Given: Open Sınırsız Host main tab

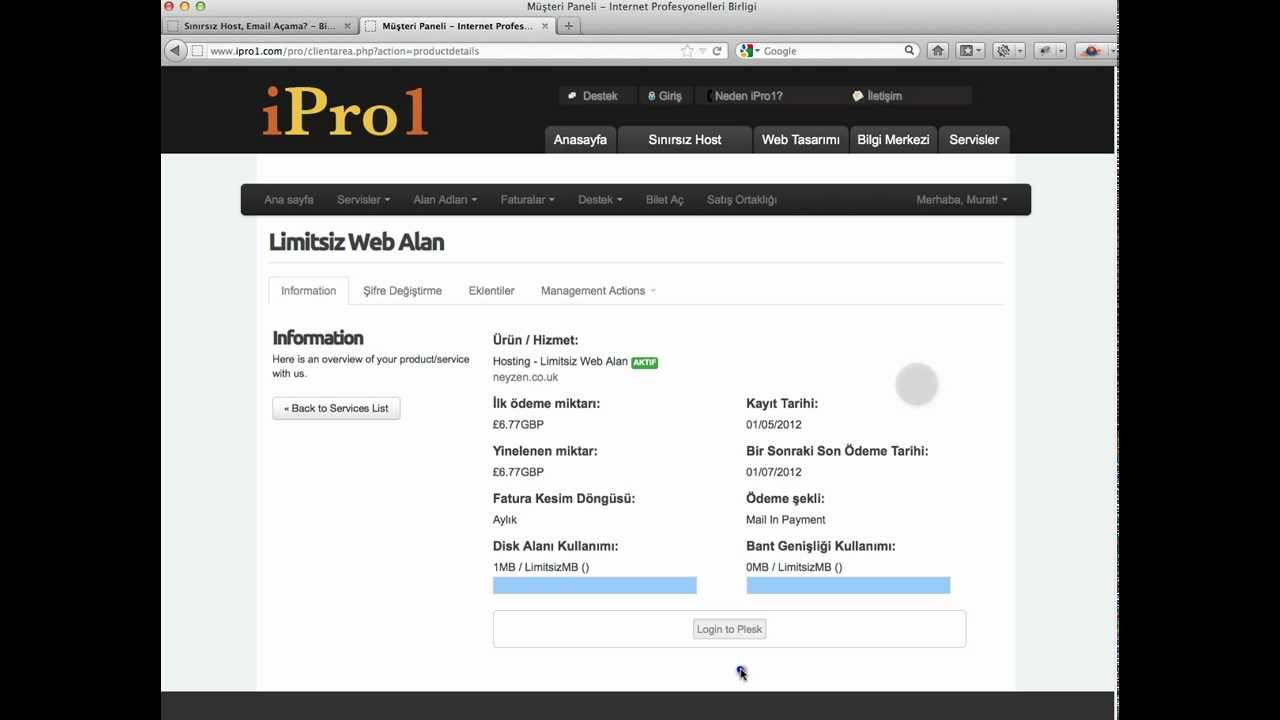Looking at the screenshot, I should tap(685, 140).
